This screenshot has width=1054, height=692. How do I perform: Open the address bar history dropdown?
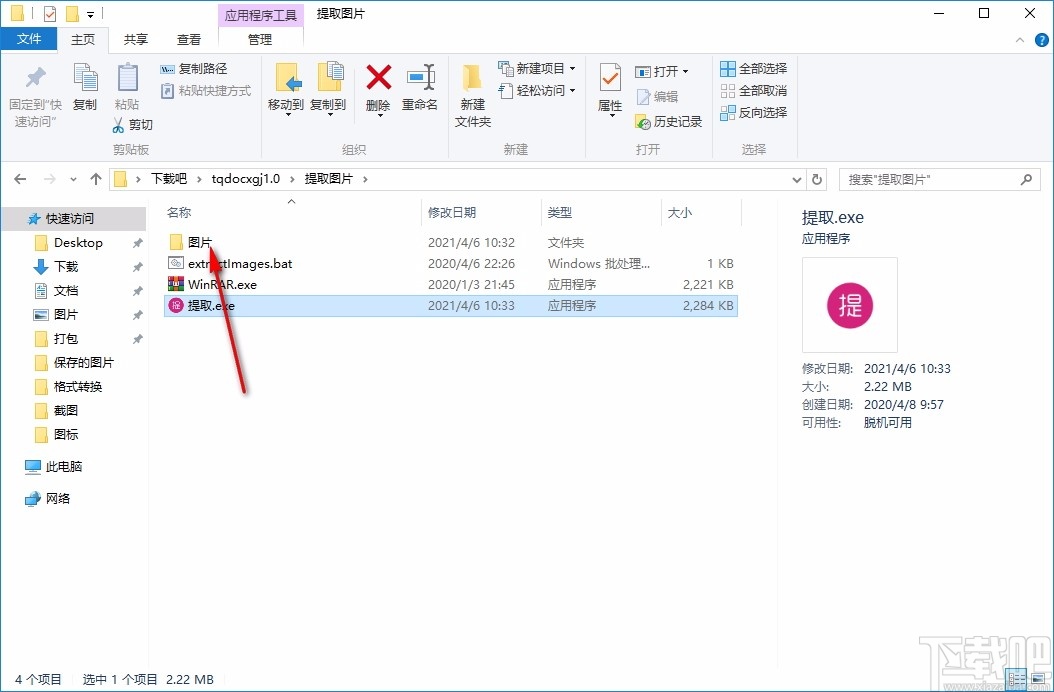pyautogui.click(x=797, y=180)
